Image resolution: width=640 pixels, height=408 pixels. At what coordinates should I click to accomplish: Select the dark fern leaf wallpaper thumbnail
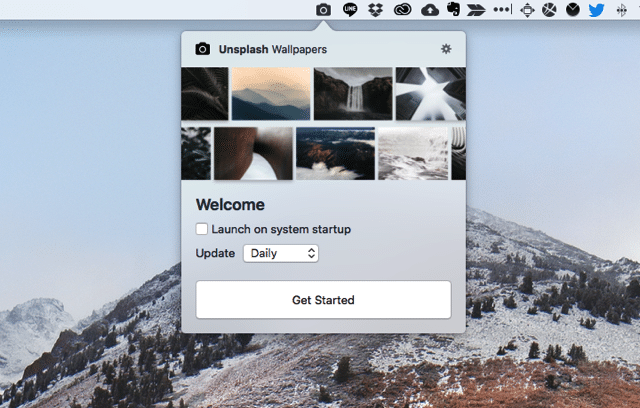(x=205, y=94)
